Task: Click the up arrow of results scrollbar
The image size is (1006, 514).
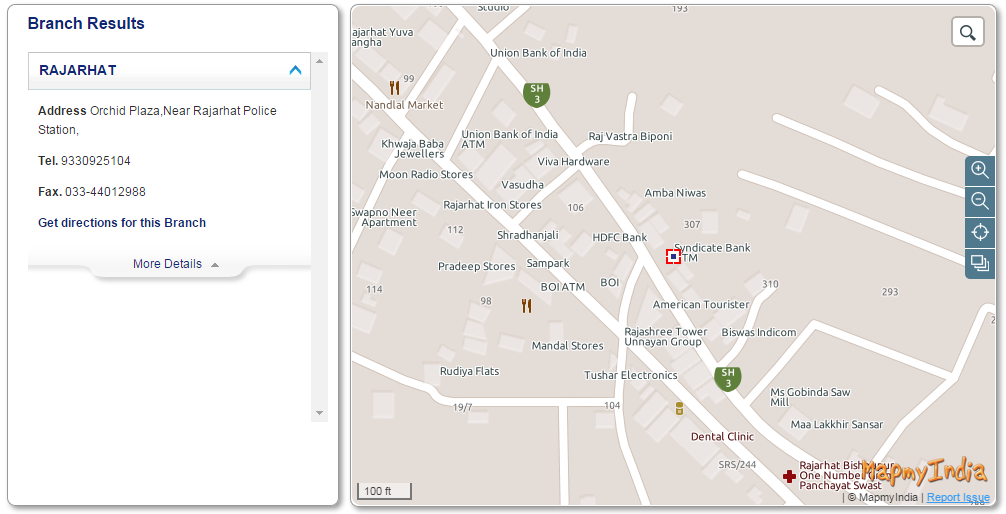Action: coord(320,61)
